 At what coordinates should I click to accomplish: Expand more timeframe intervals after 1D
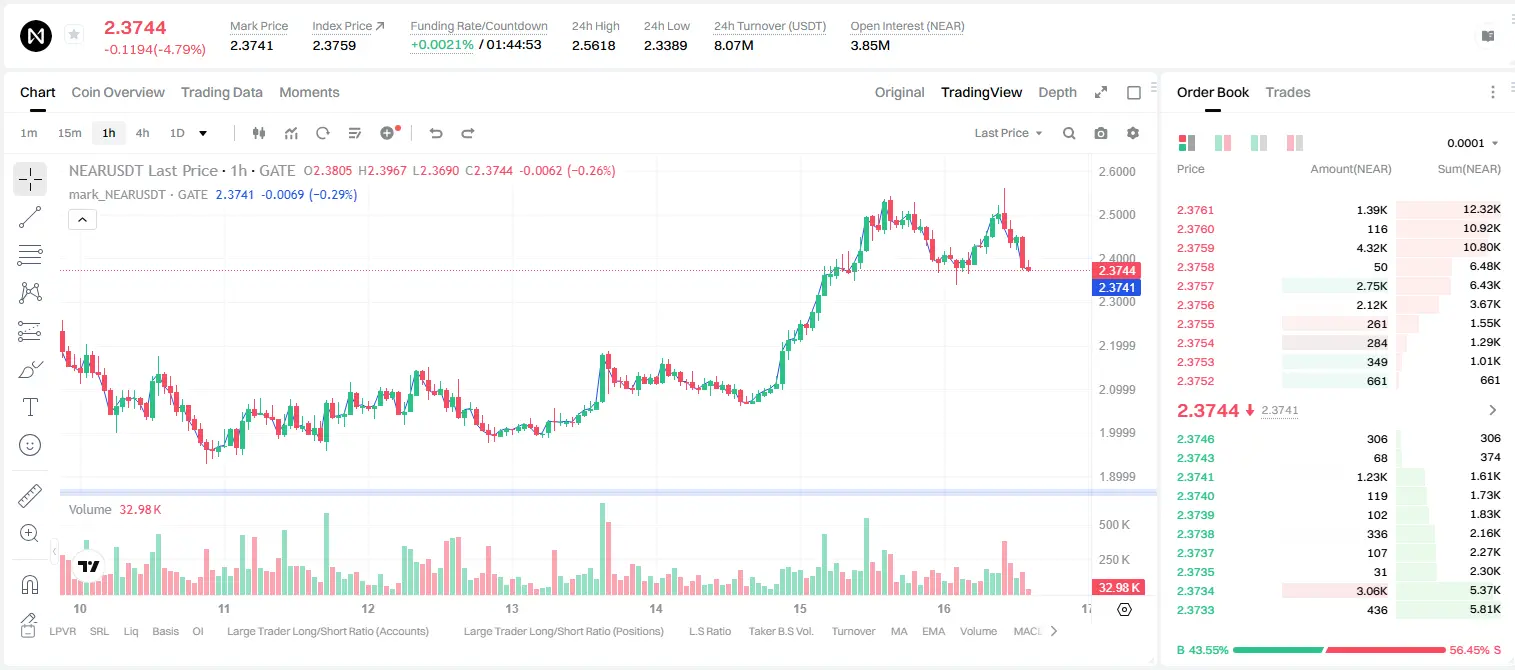[203, 133]
